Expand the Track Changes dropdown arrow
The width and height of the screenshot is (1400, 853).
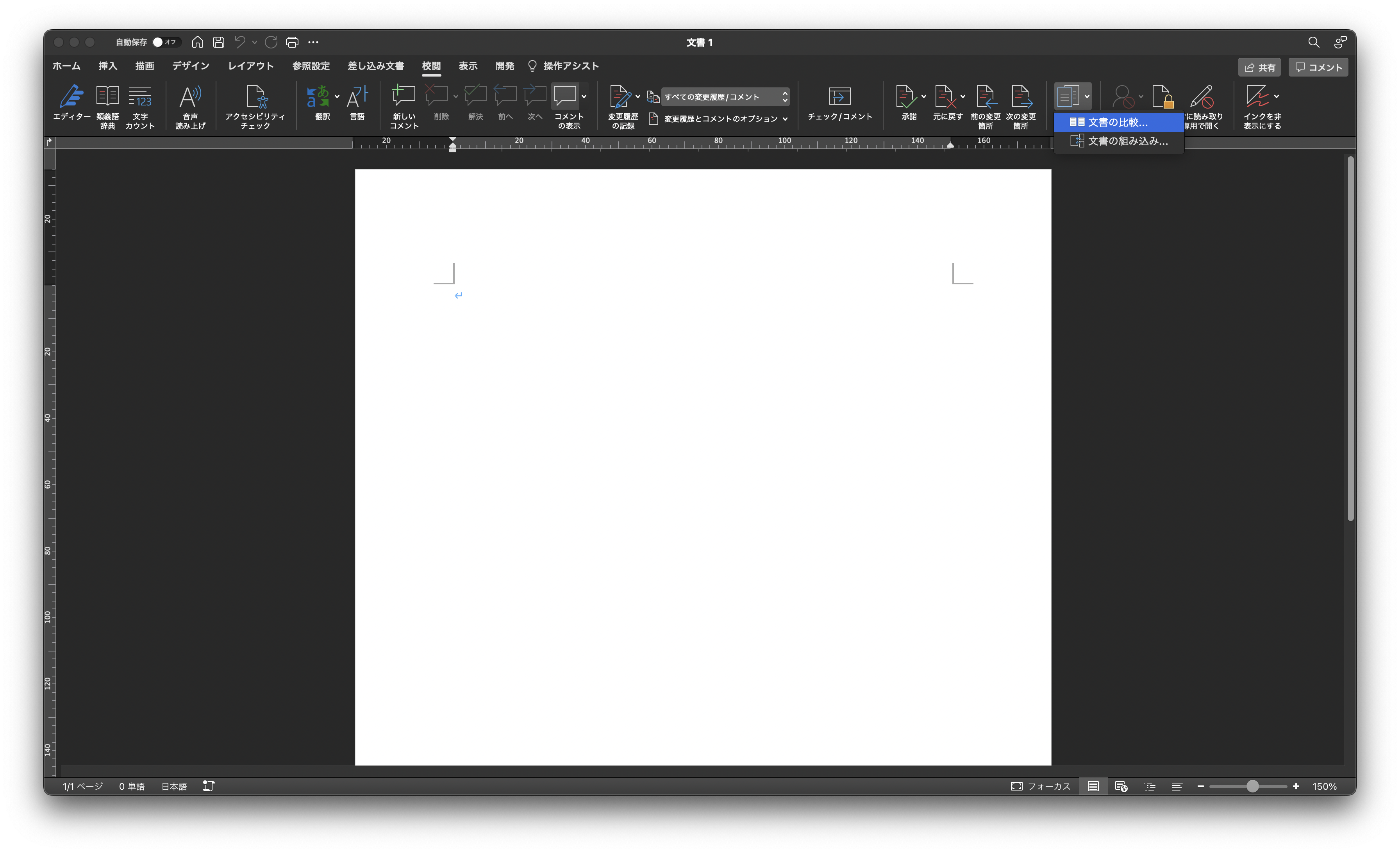637,96
